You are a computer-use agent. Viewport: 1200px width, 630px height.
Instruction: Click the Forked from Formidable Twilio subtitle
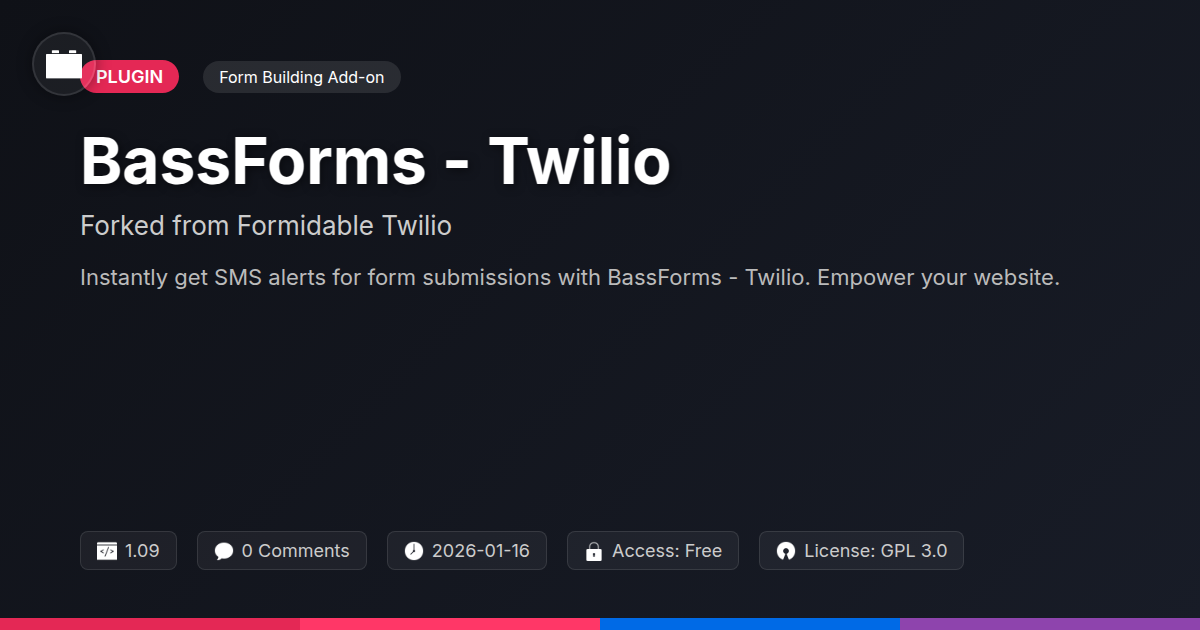point(266,226)
